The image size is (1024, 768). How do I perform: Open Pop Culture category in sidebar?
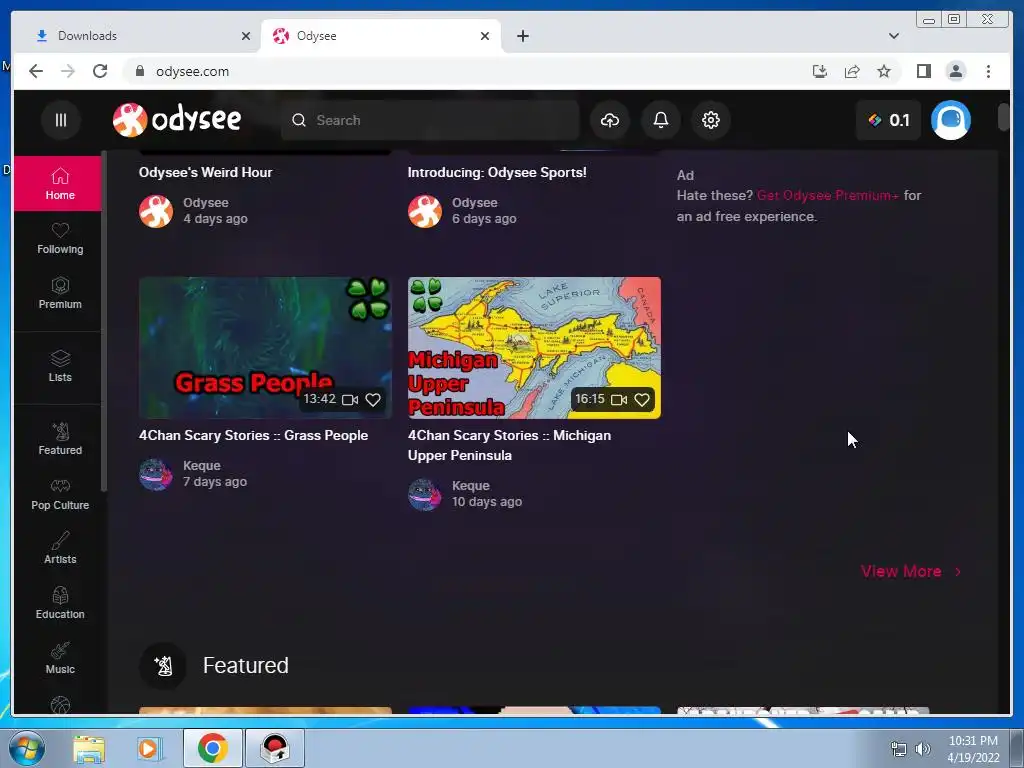point(59,494)
